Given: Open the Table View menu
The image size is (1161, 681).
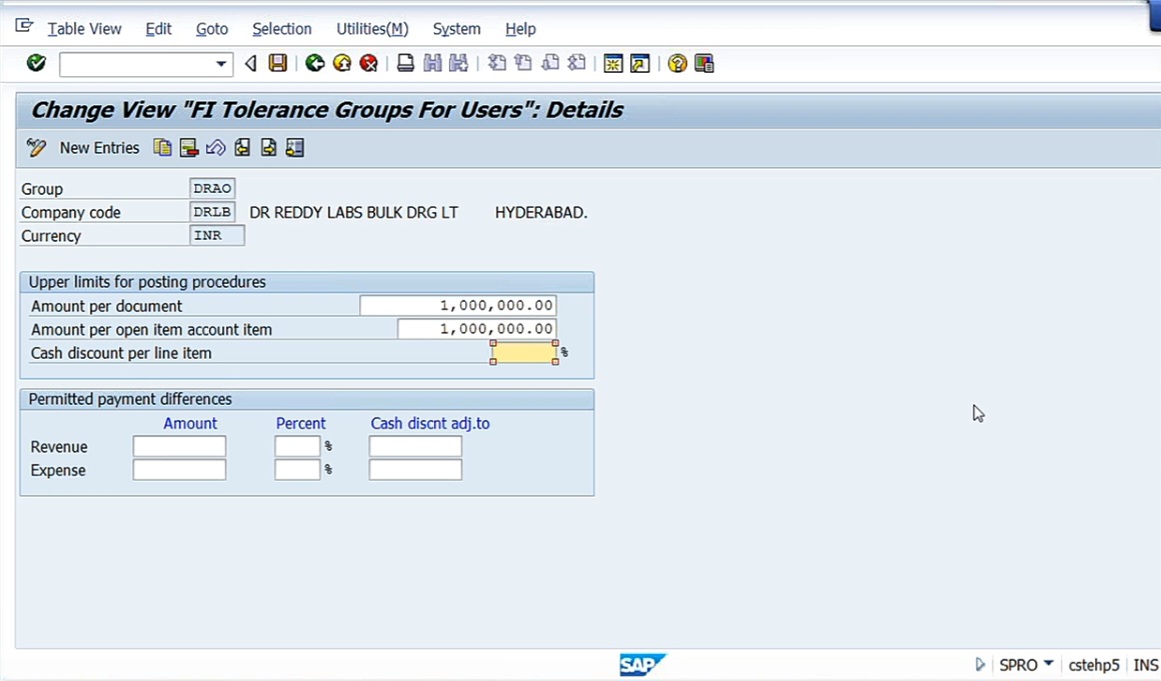Looking at the screenshot, I should click(x=84, y=29).
